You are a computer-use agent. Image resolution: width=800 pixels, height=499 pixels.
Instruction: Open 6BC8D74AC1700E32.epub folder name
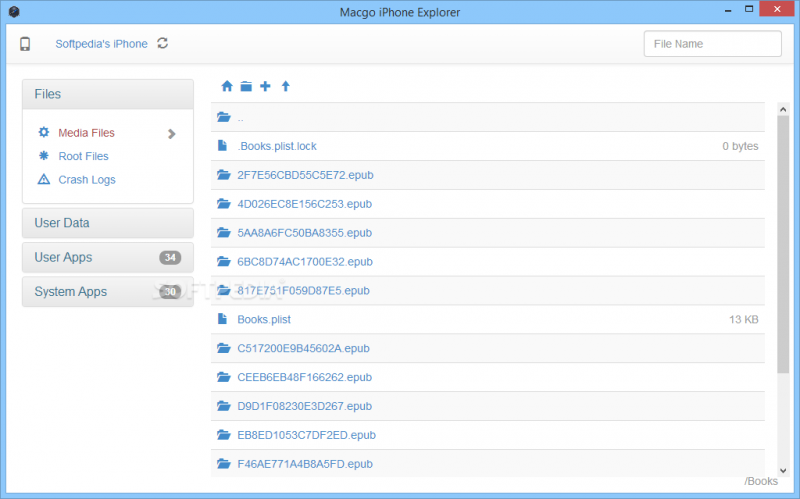click(305, 262)
